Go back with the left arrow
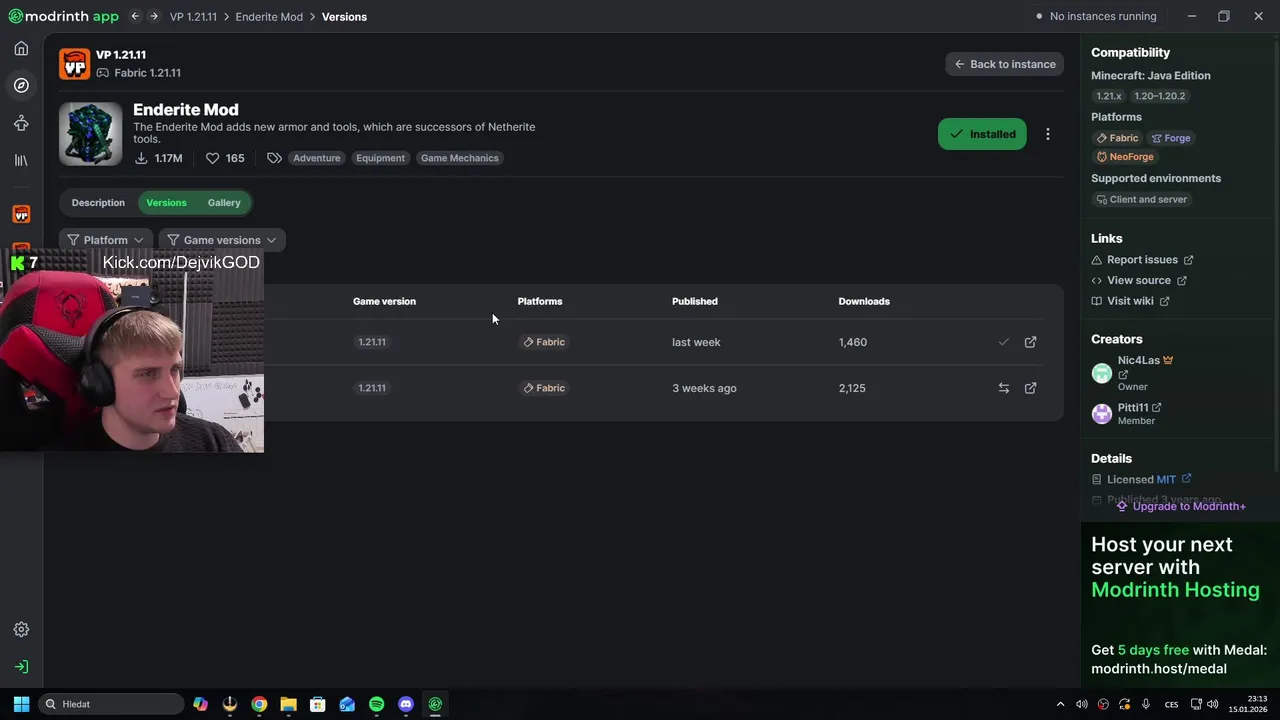The height and width of the screenshot is (720, 1280). (135, 16)
